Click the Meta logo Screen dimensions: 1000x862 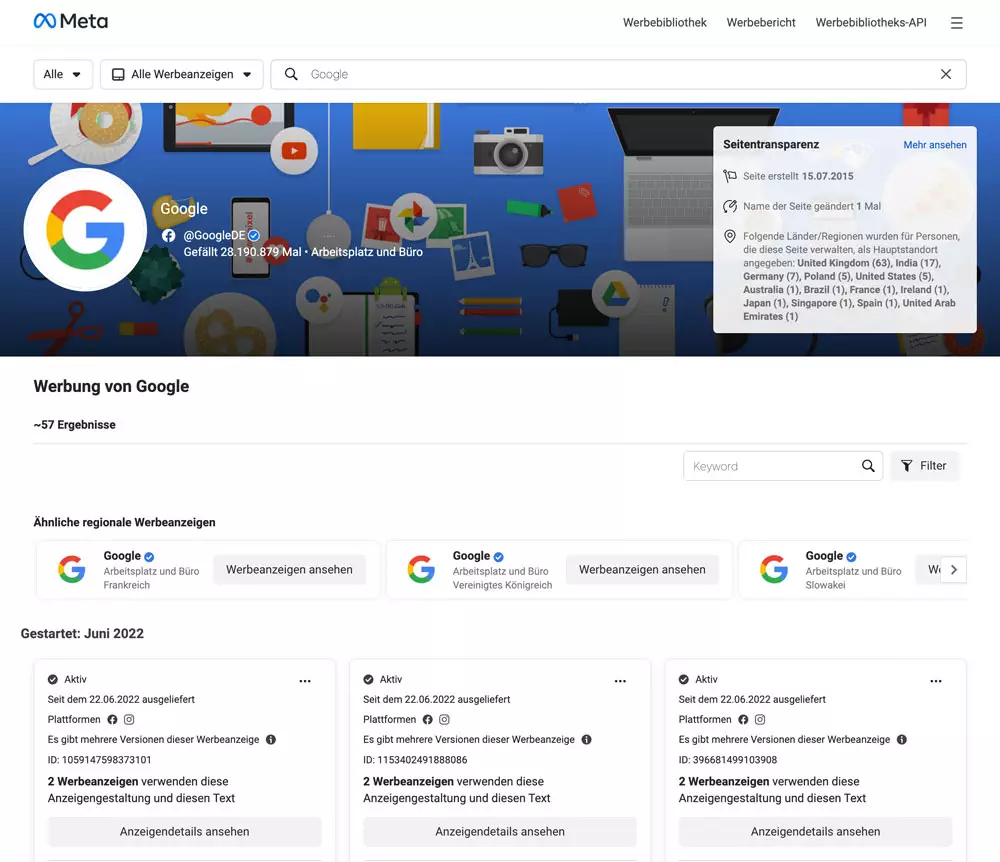[x=71, y=22]
